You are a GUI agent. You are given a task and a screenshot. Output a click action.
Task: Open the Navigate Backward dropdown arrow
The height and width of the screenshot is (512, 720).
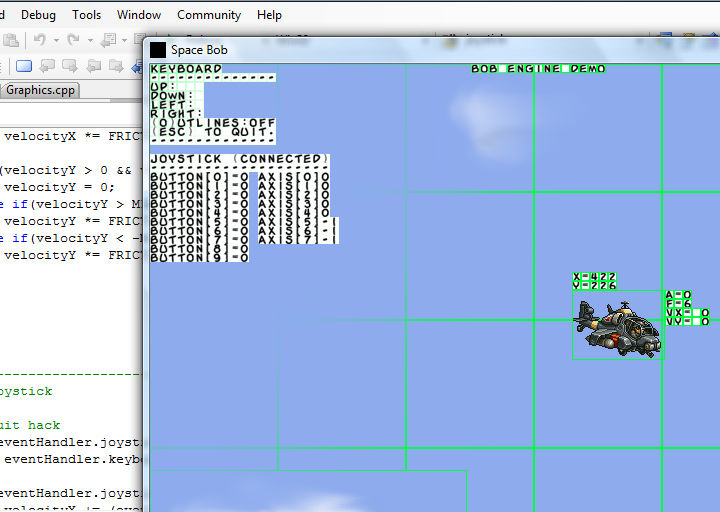pyautogui.click(x=124, y=41)
